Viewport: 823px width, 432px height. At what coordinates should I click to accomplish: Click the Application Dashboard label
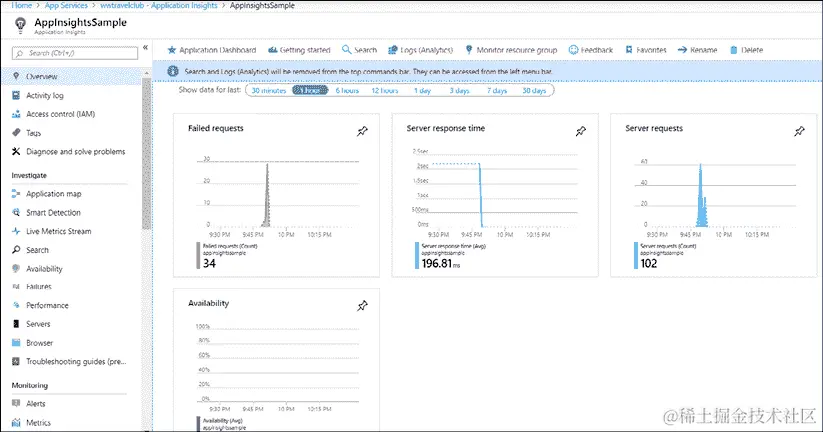(x=218, y=50)
